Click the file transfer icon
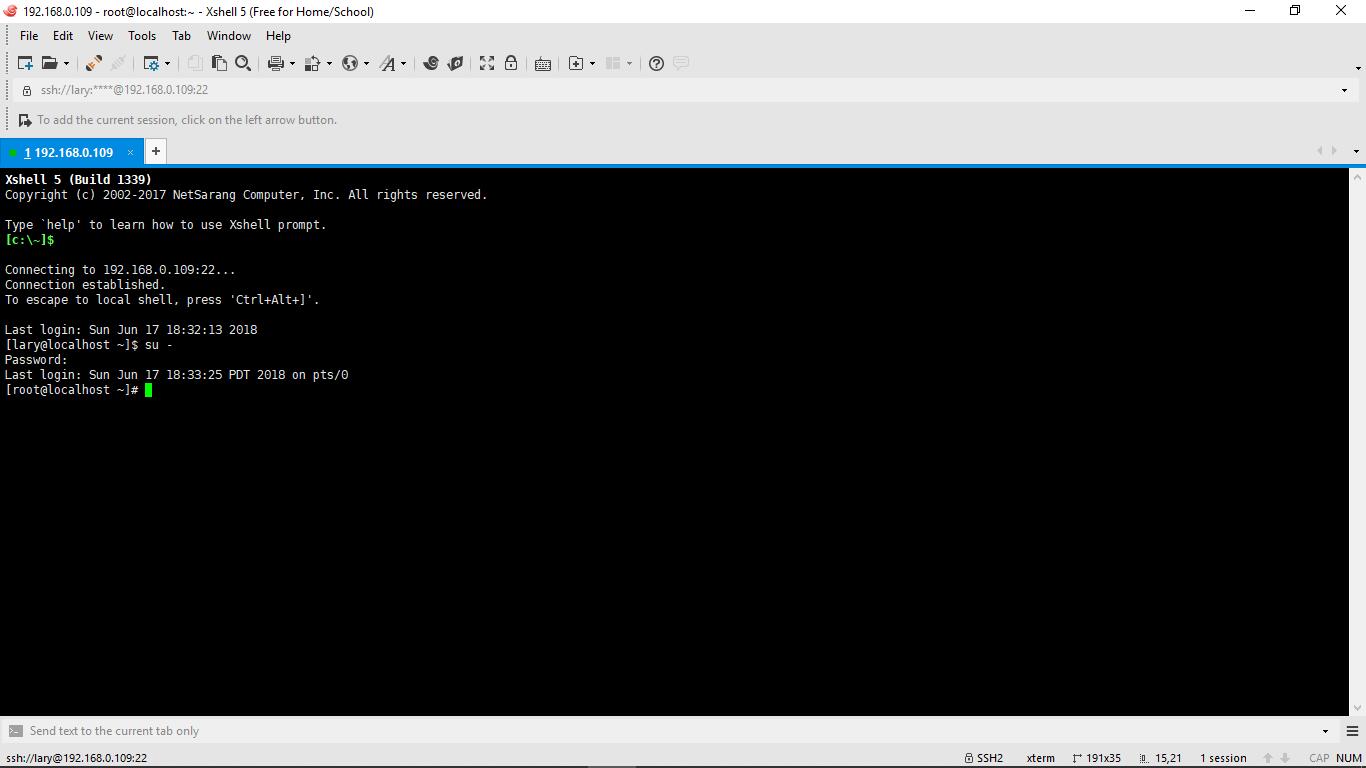 (312, 63)
